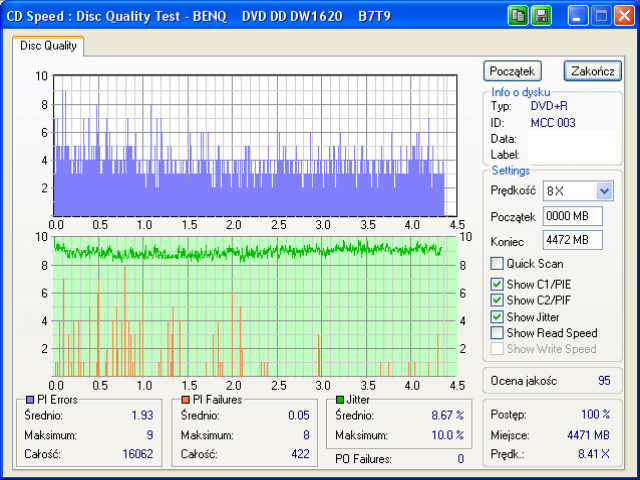Click the blue PI Errors legend swatch
The width and height of the screenshot is (640, 480).
coord(30,400)
